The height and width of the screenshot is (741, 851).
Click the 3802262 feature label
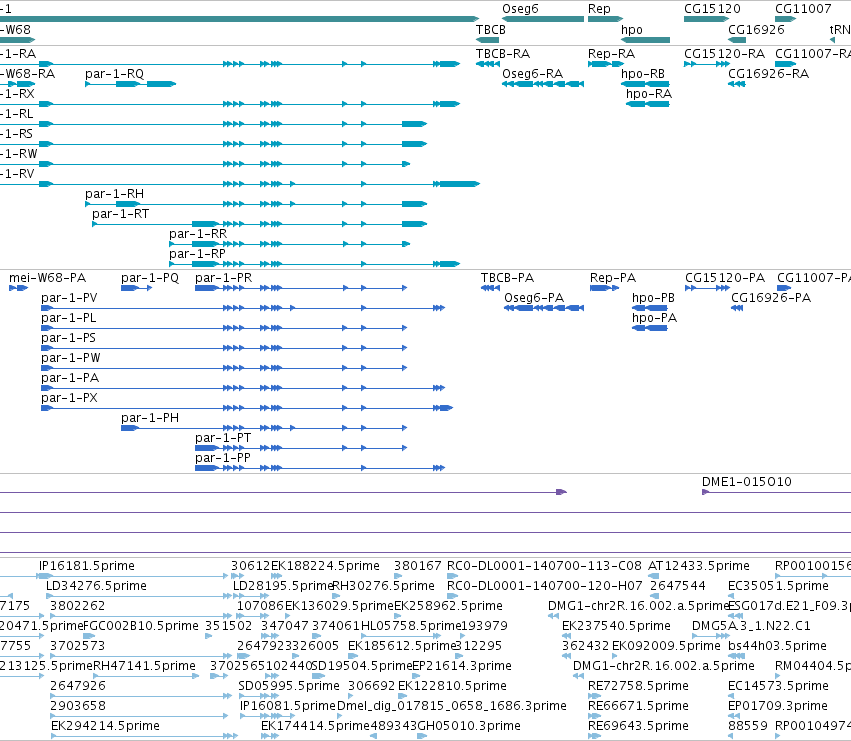point(78,606)
